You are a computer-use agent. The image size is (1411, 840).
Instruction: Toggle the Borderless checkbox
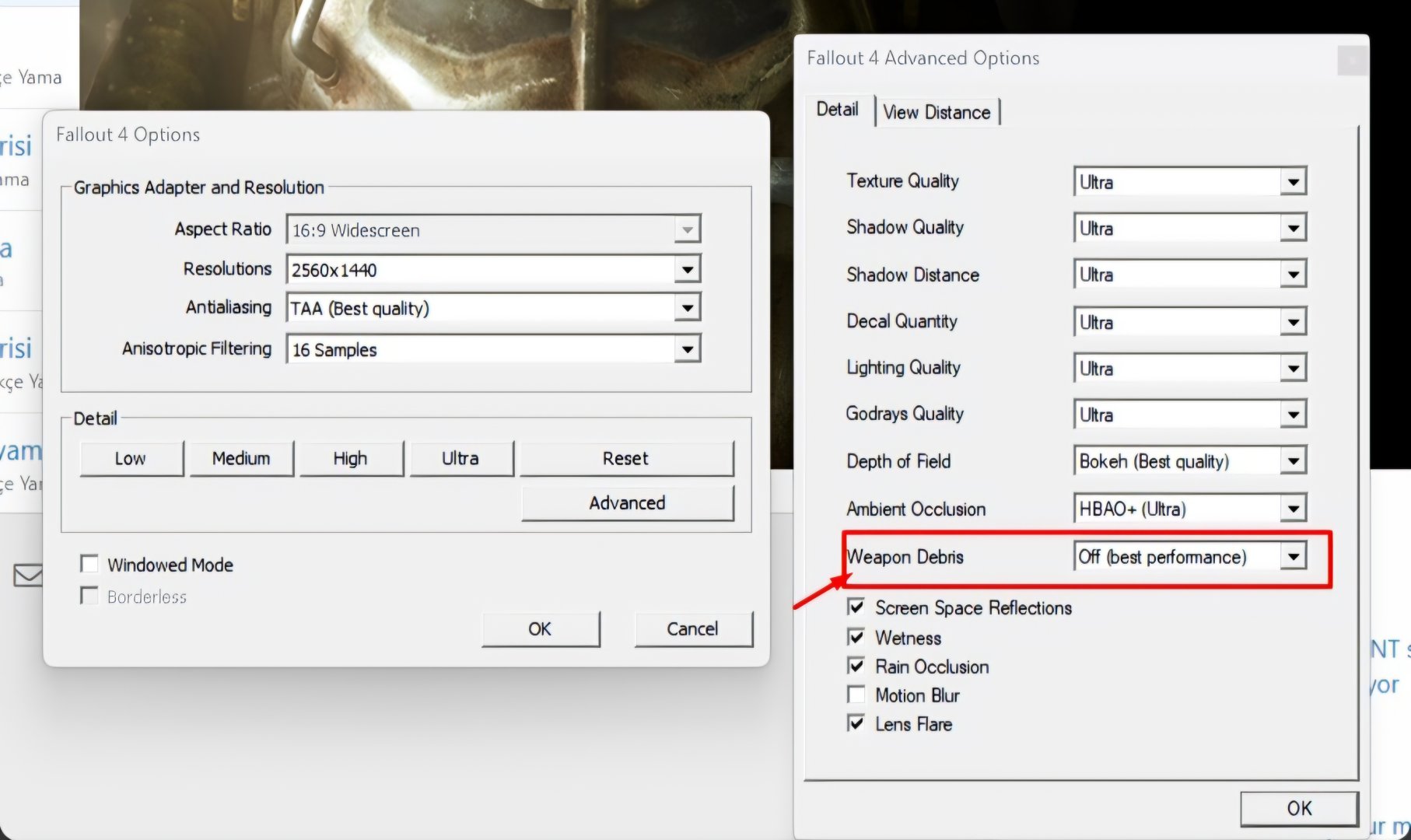[89, 597]
